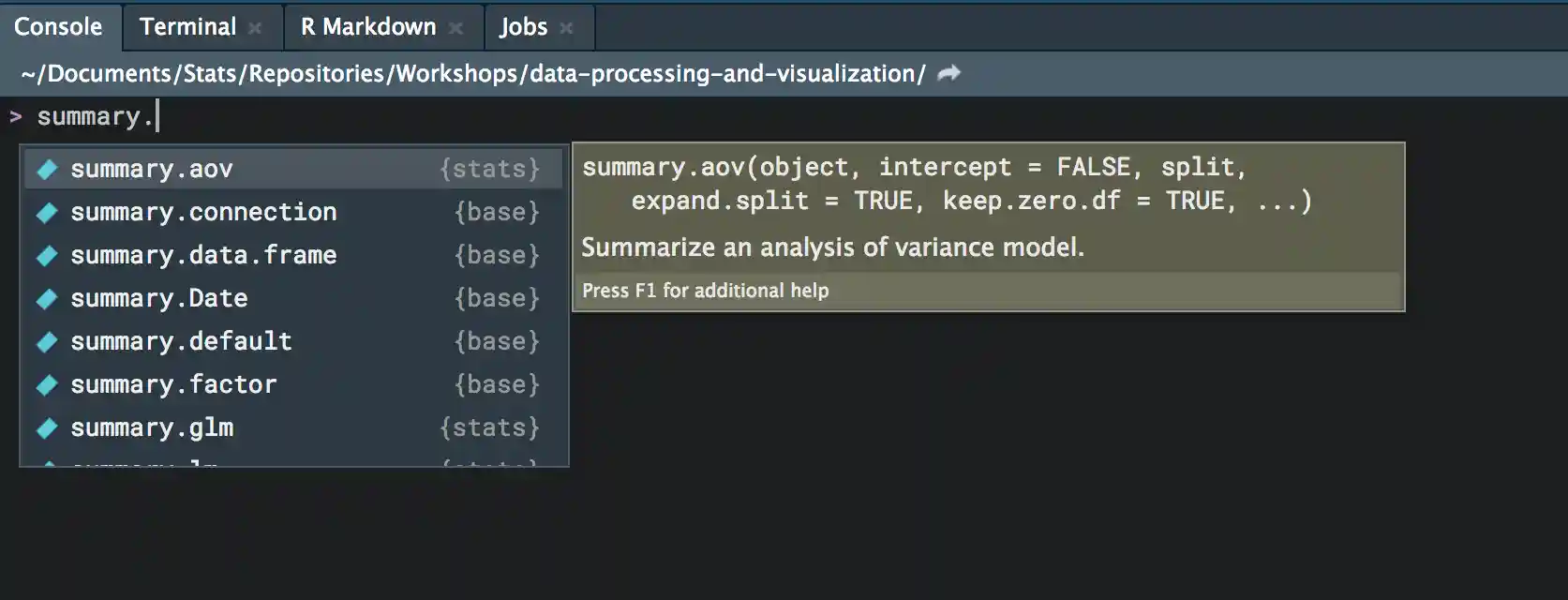Close the R Markdown tab
Screen dimensions: 1568x600
tap(456, 28)
